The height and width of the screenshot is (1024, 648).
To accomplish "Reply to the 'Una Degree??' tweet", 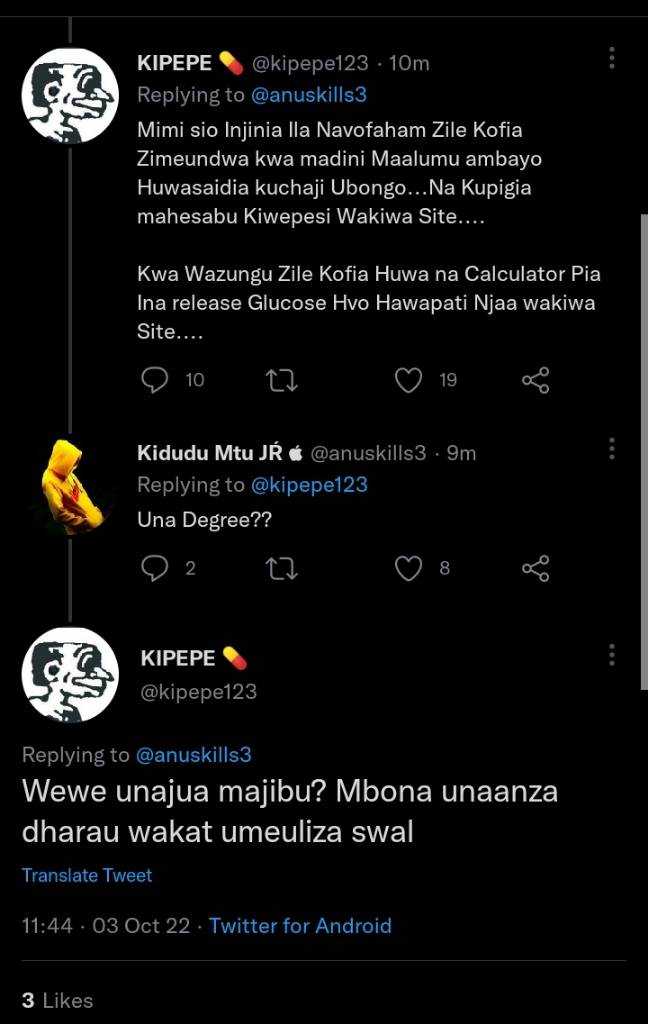I will [155, 568].
